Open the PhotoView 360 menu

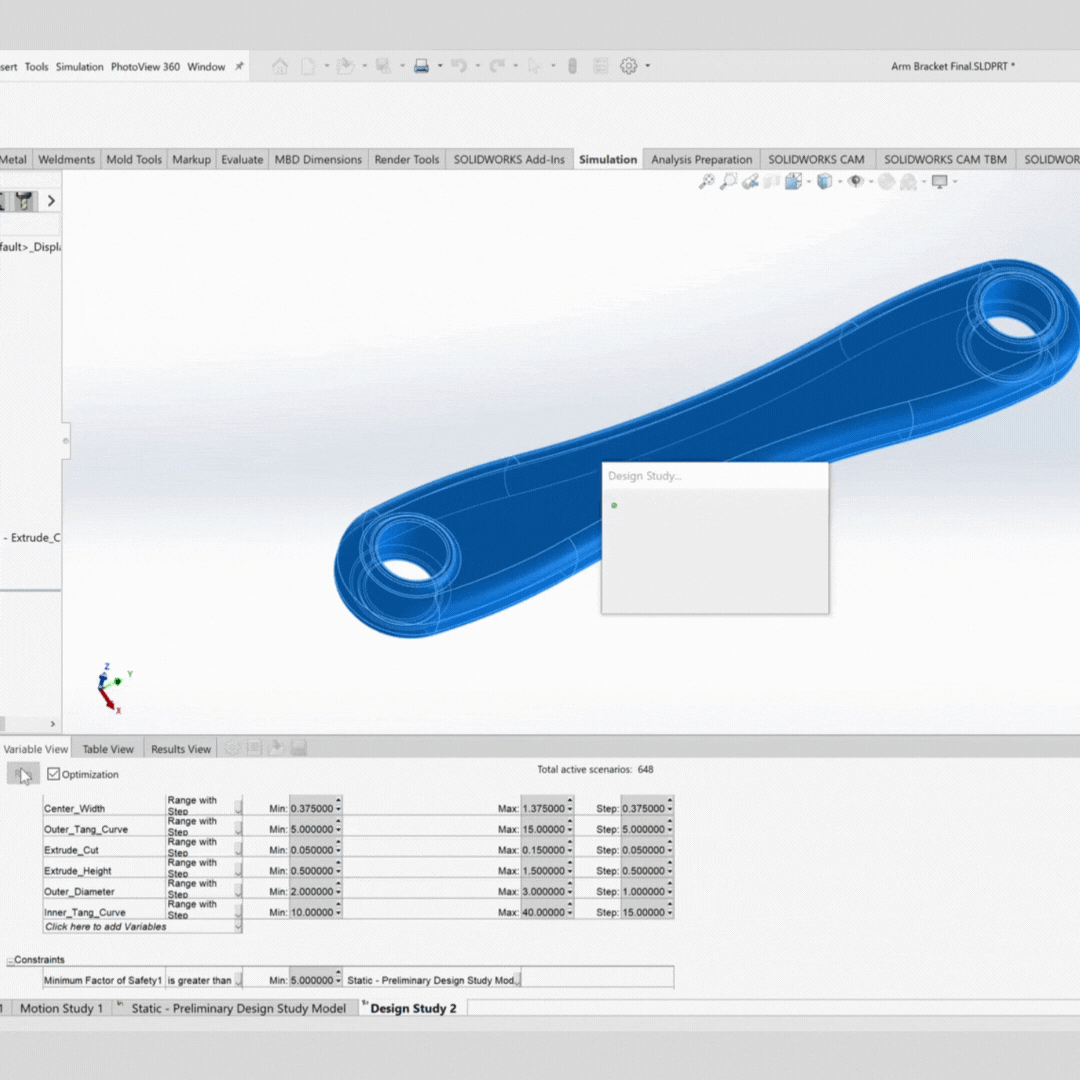145,67
